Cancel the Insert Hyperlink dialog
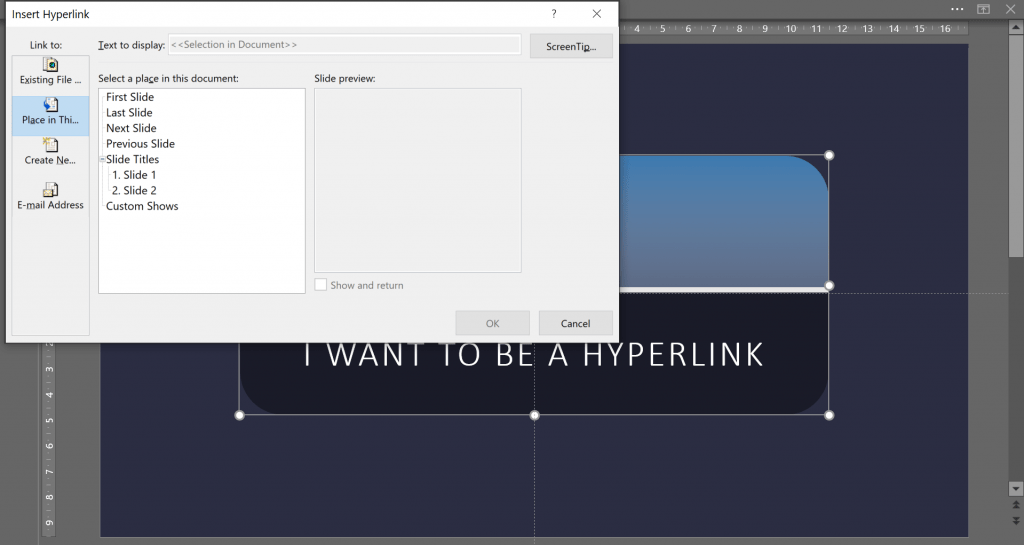 click(575, 323)
